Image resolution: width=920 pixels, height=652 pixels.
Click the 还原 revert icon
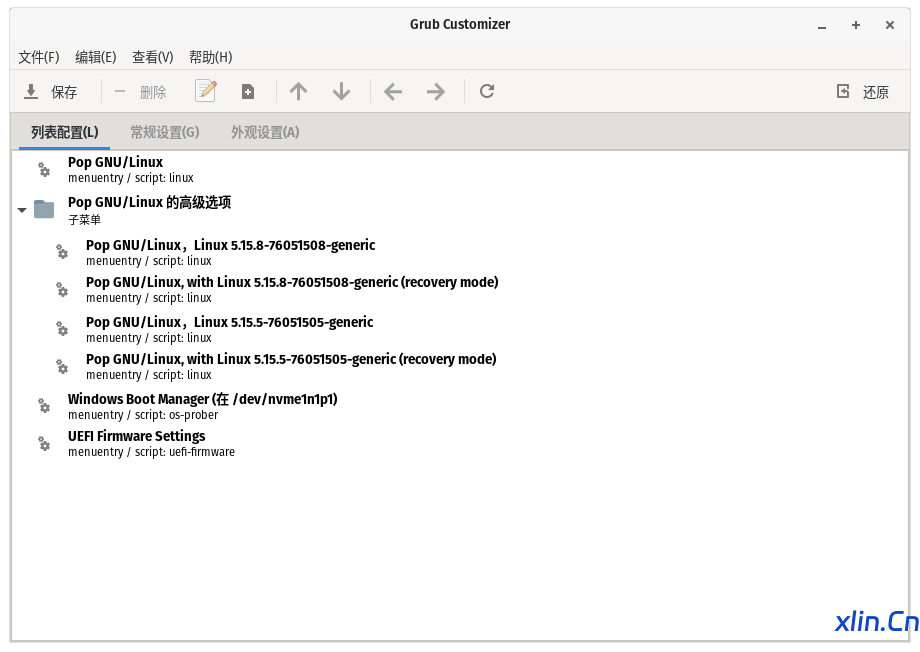[x=843, y=91]
